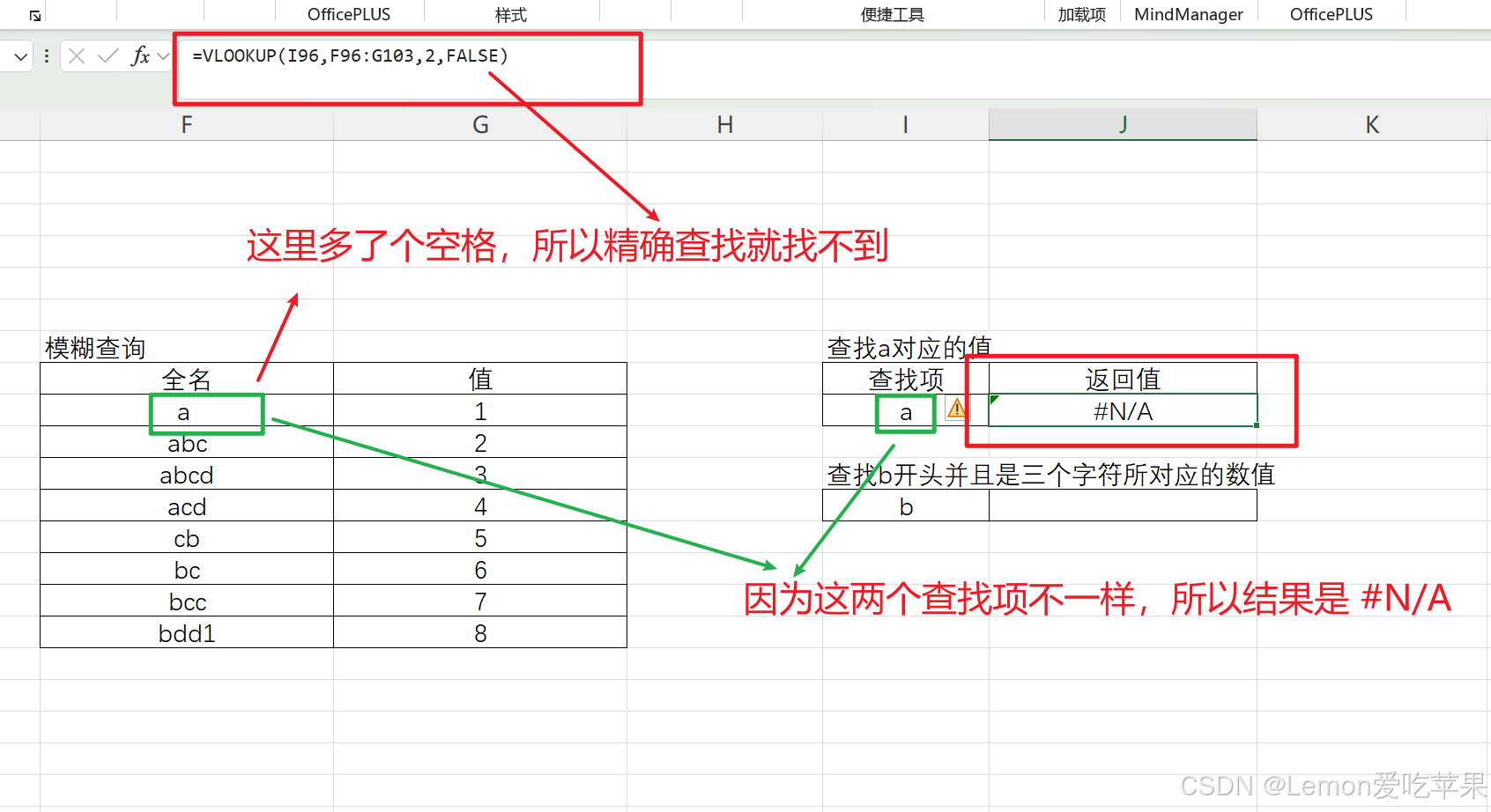The height and width of the screenshot is (812, 1491).
Task: Select the value cell containing 8
Action: click(480, 632)
